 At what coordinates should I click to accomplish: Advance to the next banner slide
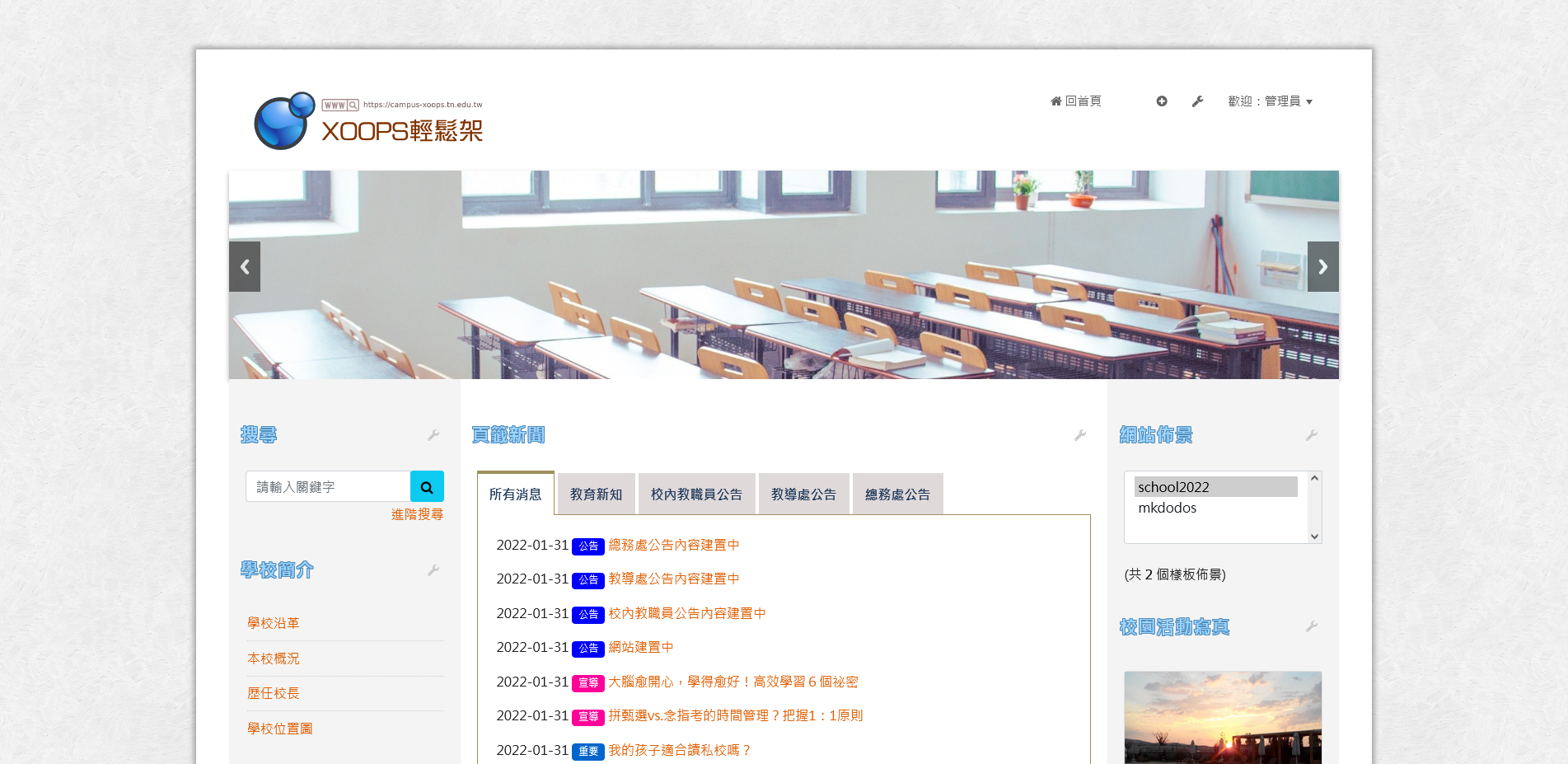(x=1322, y=267)
